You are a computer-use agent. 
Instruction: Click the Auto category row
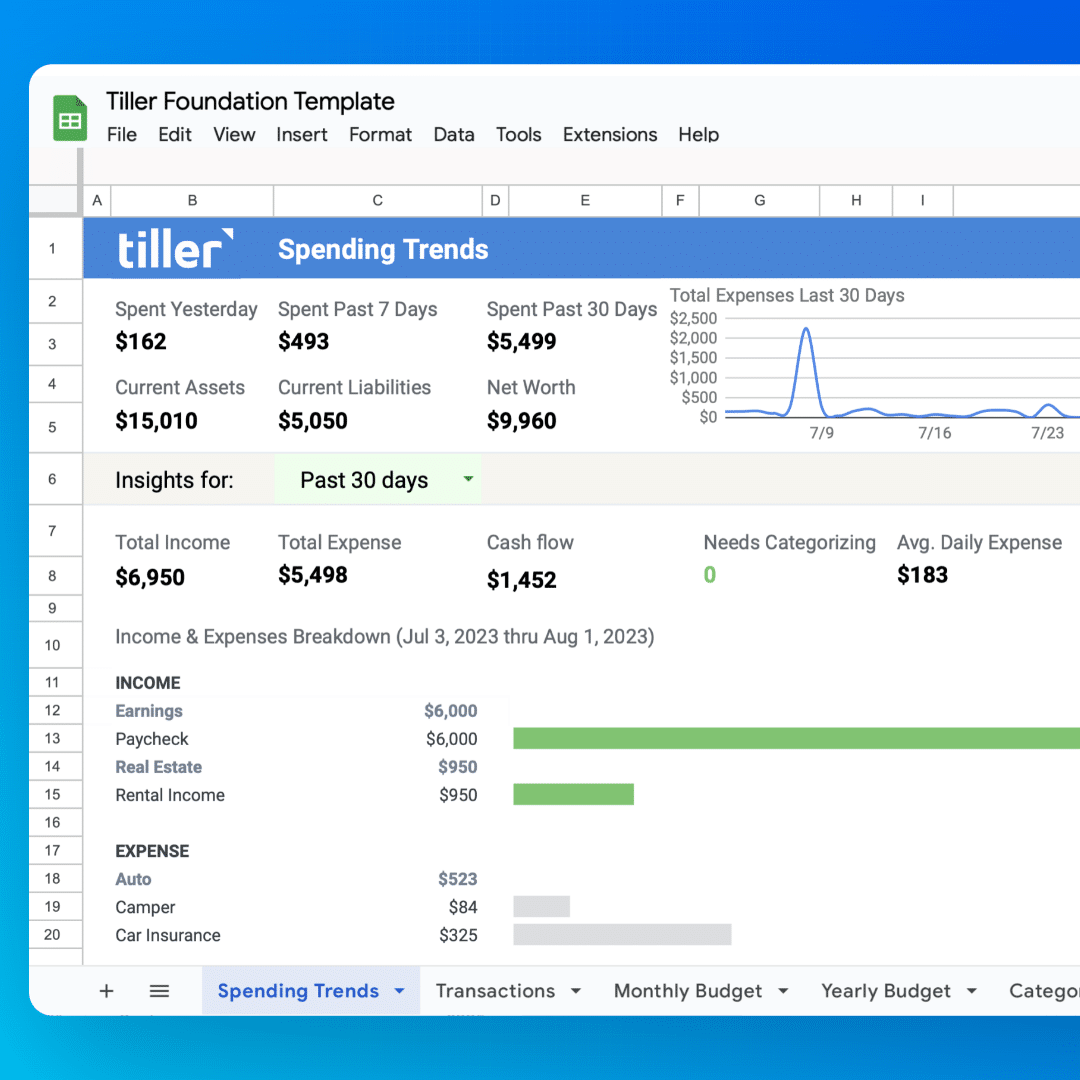(296, 879)
